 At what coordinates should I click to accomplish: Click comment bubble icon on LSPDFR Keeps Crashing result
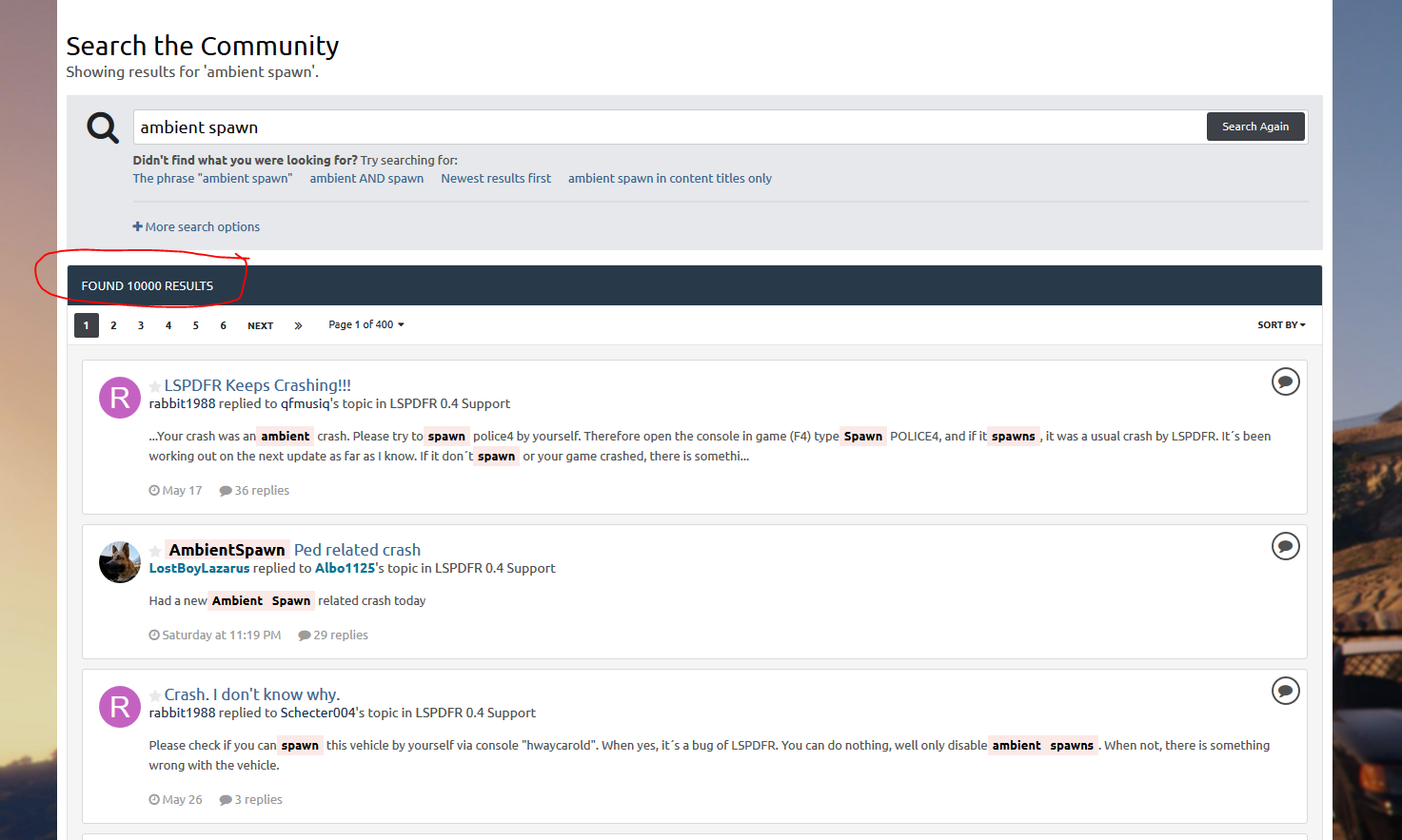pyautogui.click(x=1285, y=381)
